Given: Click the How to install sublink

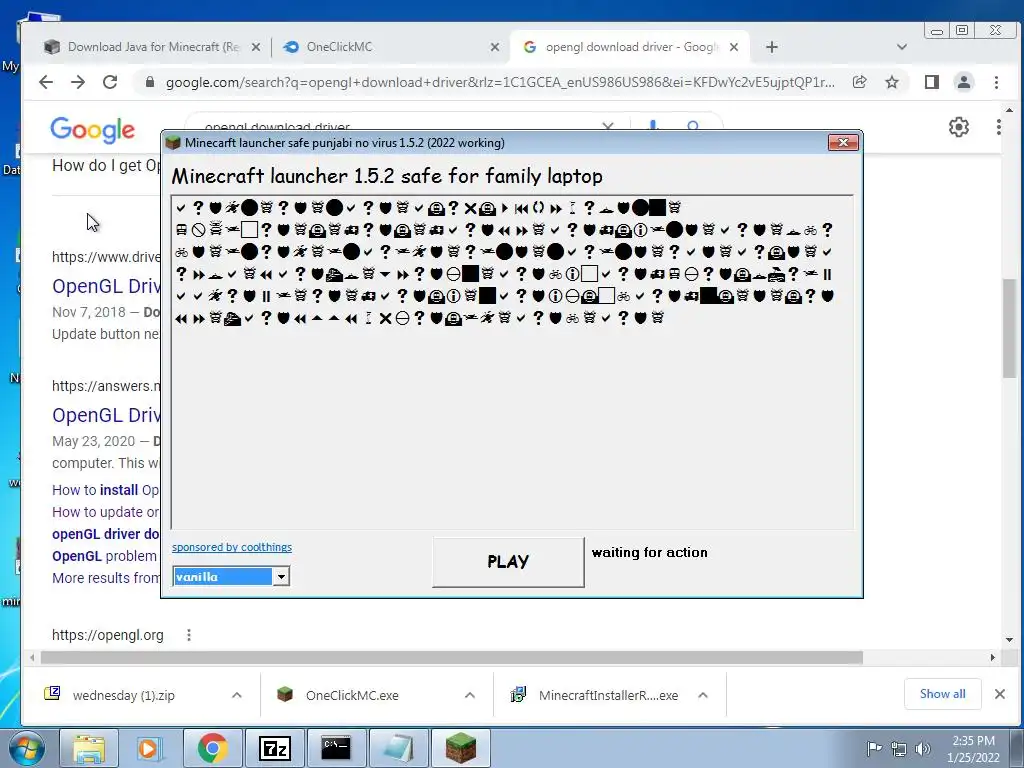Looking at the screenshot, I should (106, 490).
